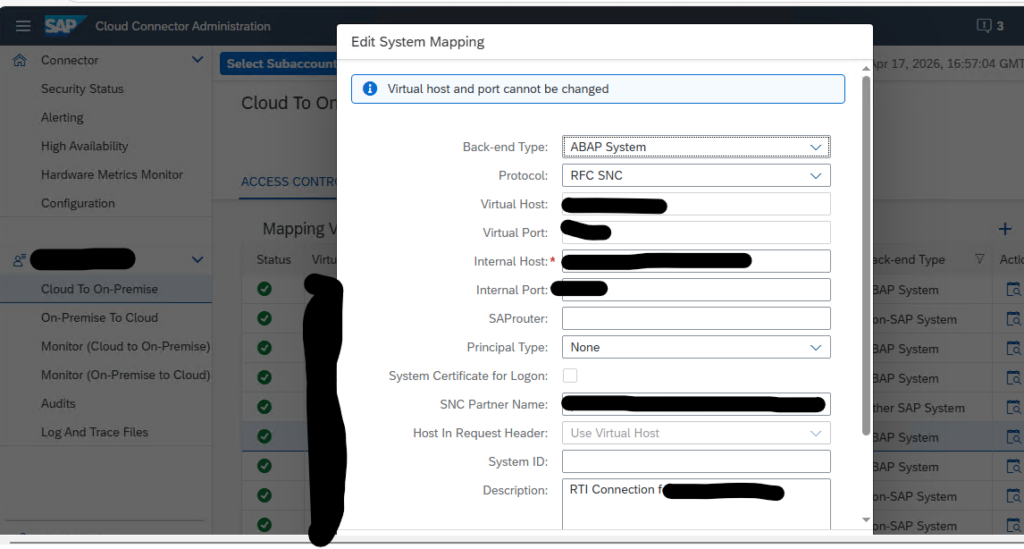Click the add mapping plus icon
This screenshot has width=1024, height=549.
1005,229
